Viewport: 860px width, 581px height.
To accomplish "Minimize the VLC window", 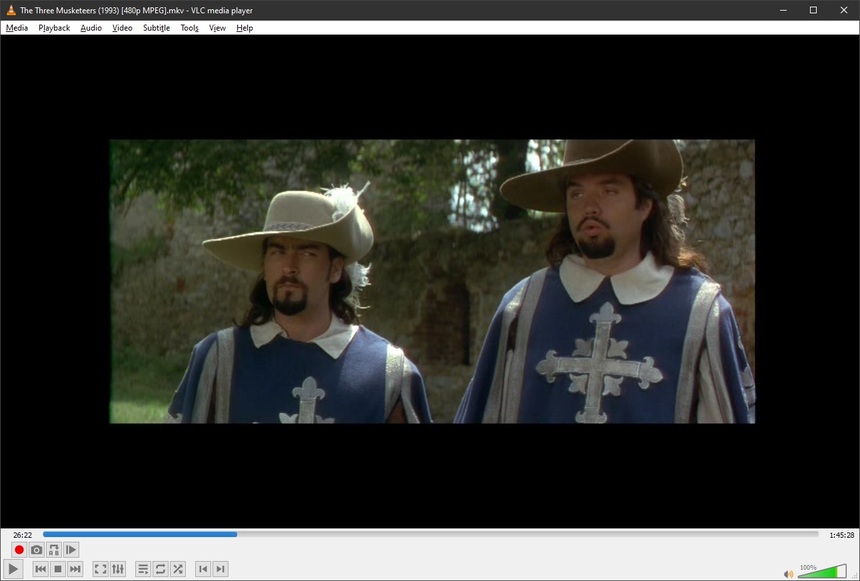I will [783, 10].
